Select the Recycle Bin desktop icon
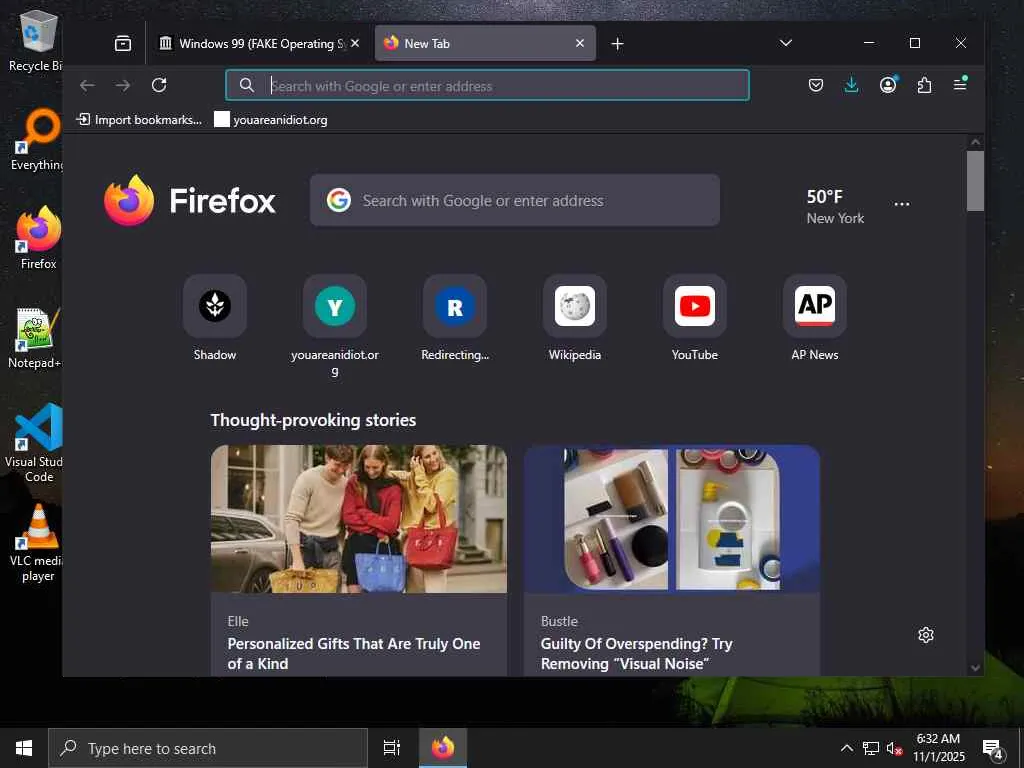 36,40
